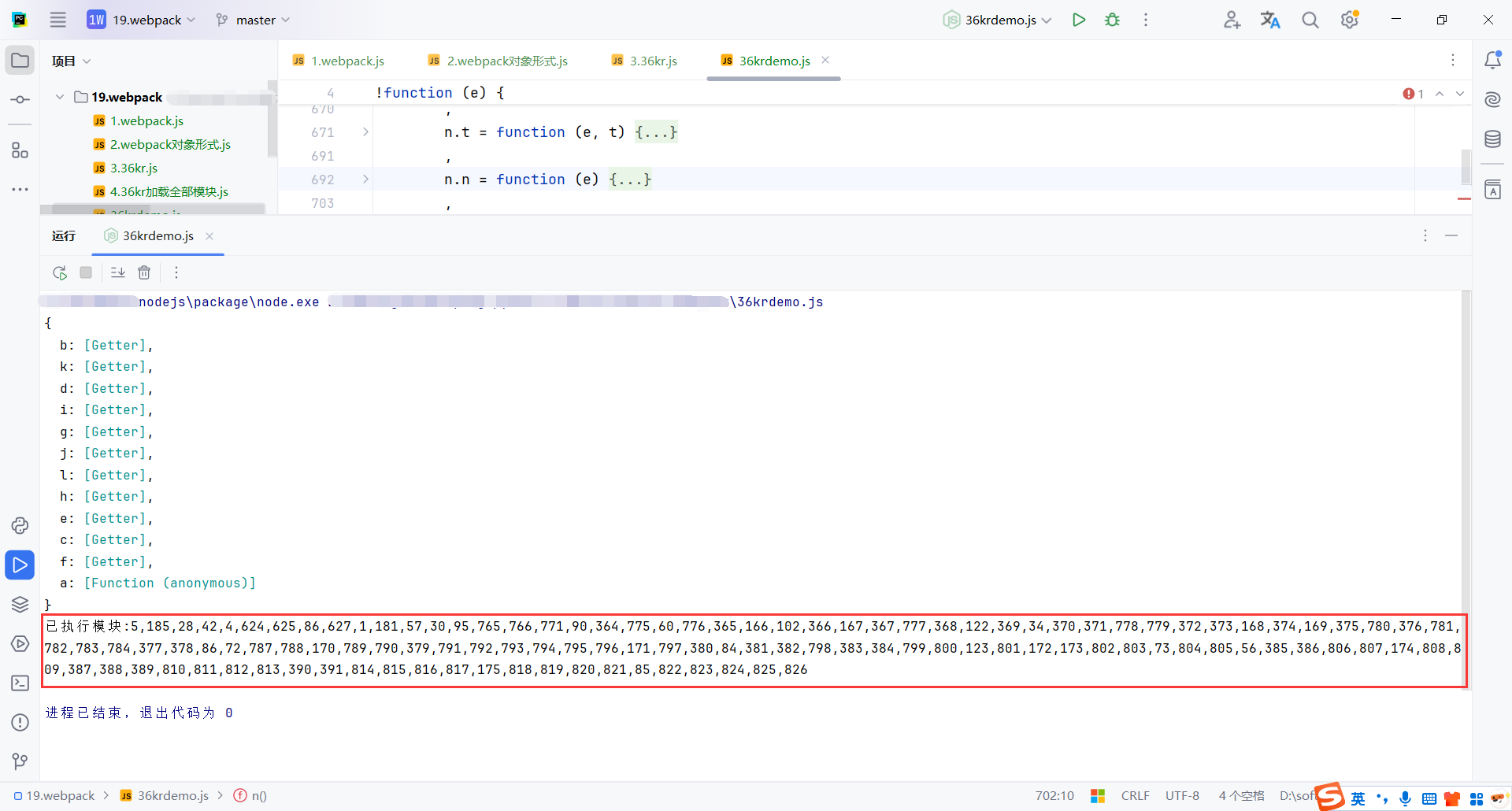Expand folded code at line 671
1512x811 pixels.
[364, 132]
